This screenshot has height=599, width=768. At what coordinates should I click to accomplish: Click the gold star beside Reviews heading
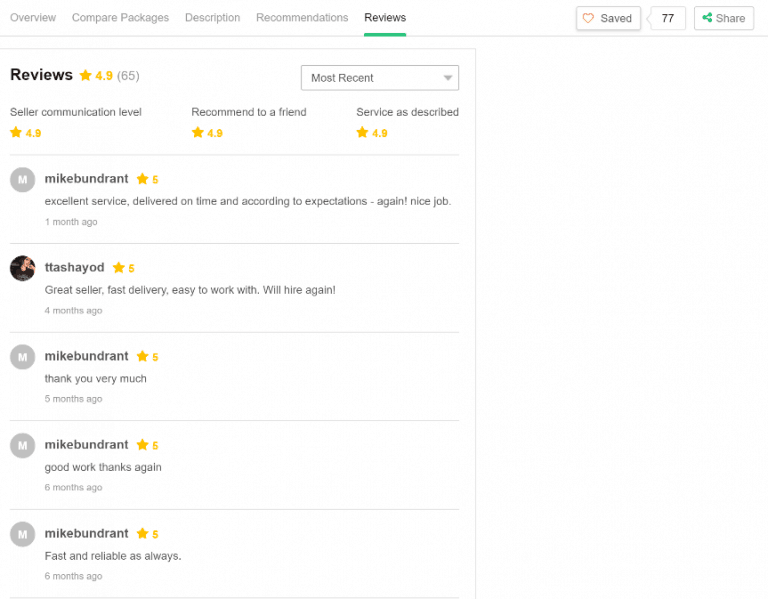pyautogui.click(x=85, y=76)
